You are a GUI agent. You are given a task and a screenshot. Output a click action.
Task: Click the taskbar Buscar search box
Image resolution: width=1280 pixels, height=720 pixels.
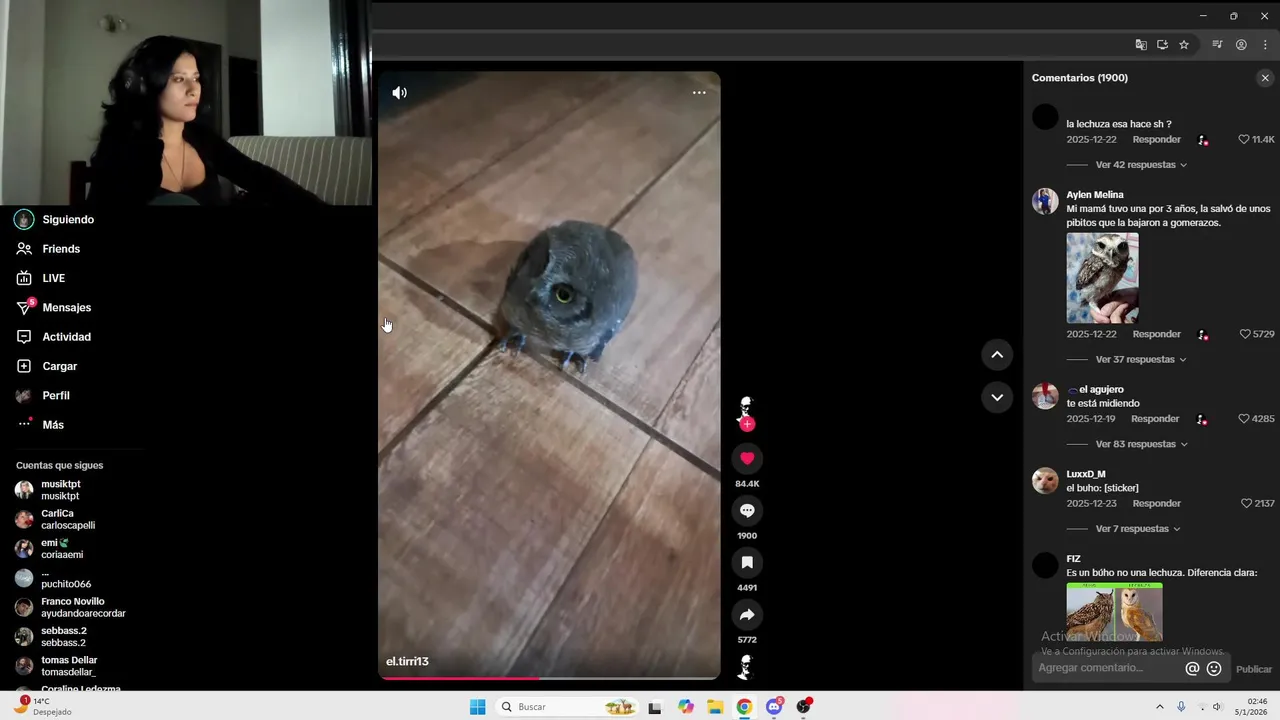(566, 707)
